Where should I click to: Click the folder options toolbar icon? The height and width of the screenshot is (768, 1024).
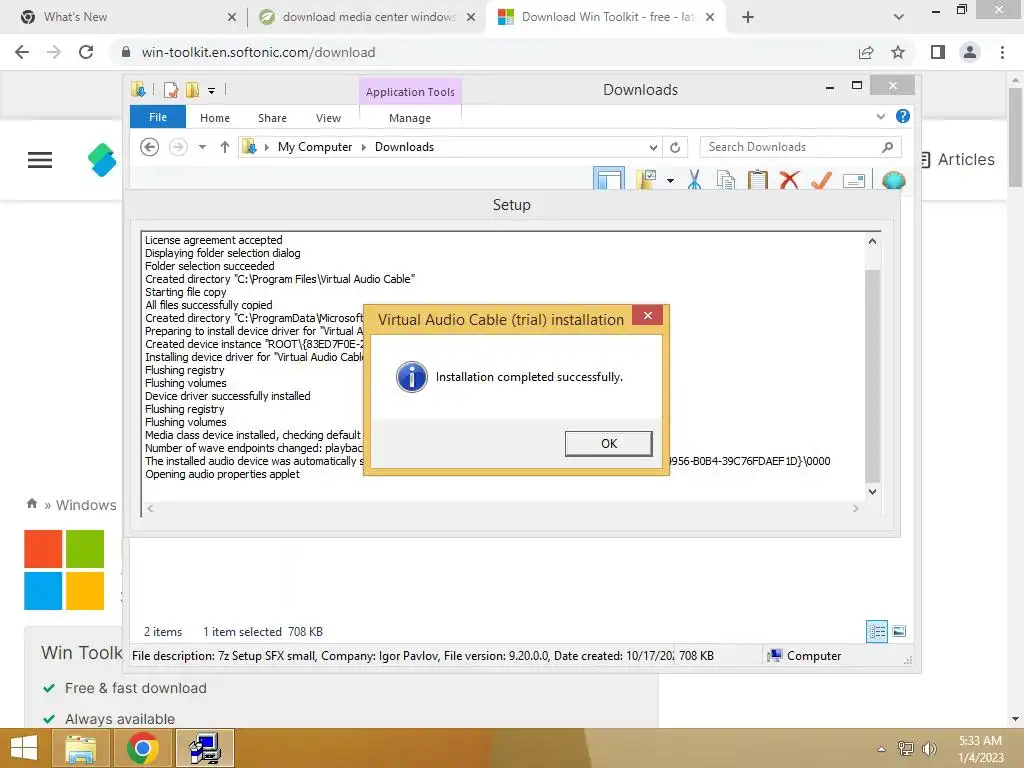[x=647, y=179]
